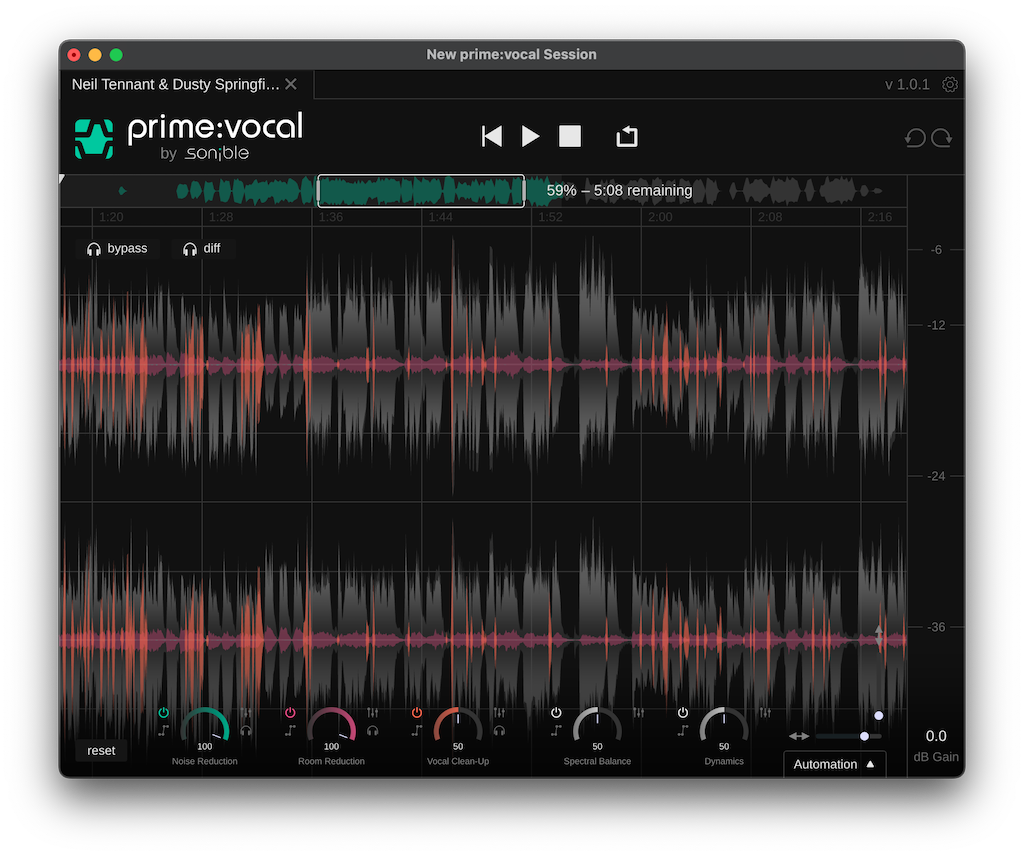Click the prime:vocal sonible logo

pyautogui.click(x=189, y=136)
